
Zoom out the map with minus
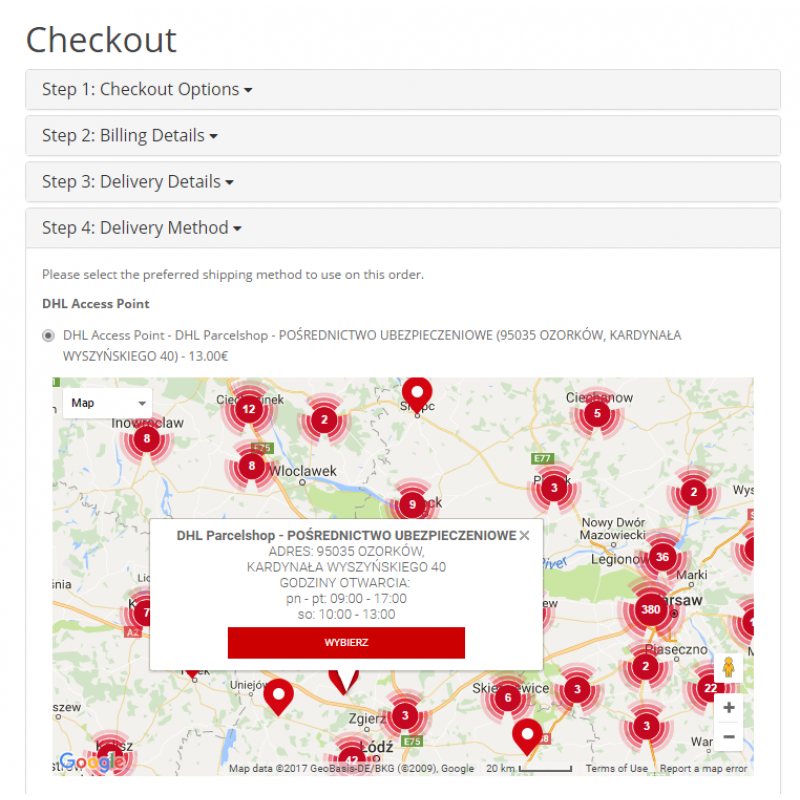729,737
